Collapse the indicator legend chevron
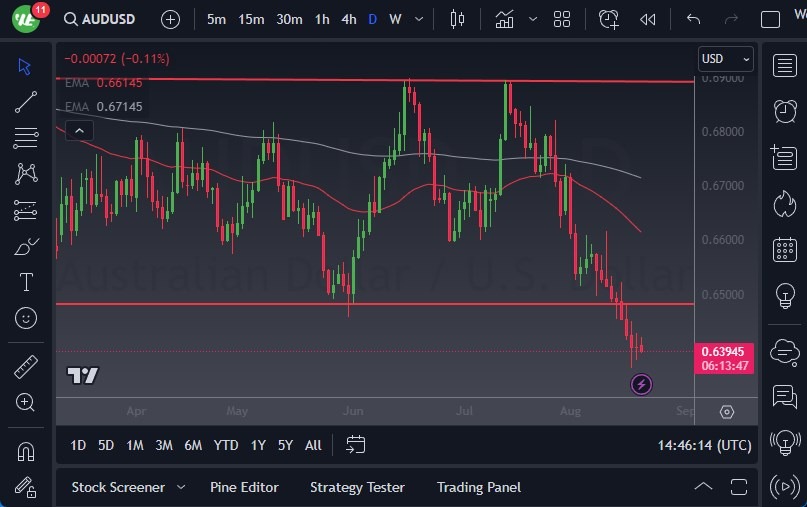 (79, 130)
